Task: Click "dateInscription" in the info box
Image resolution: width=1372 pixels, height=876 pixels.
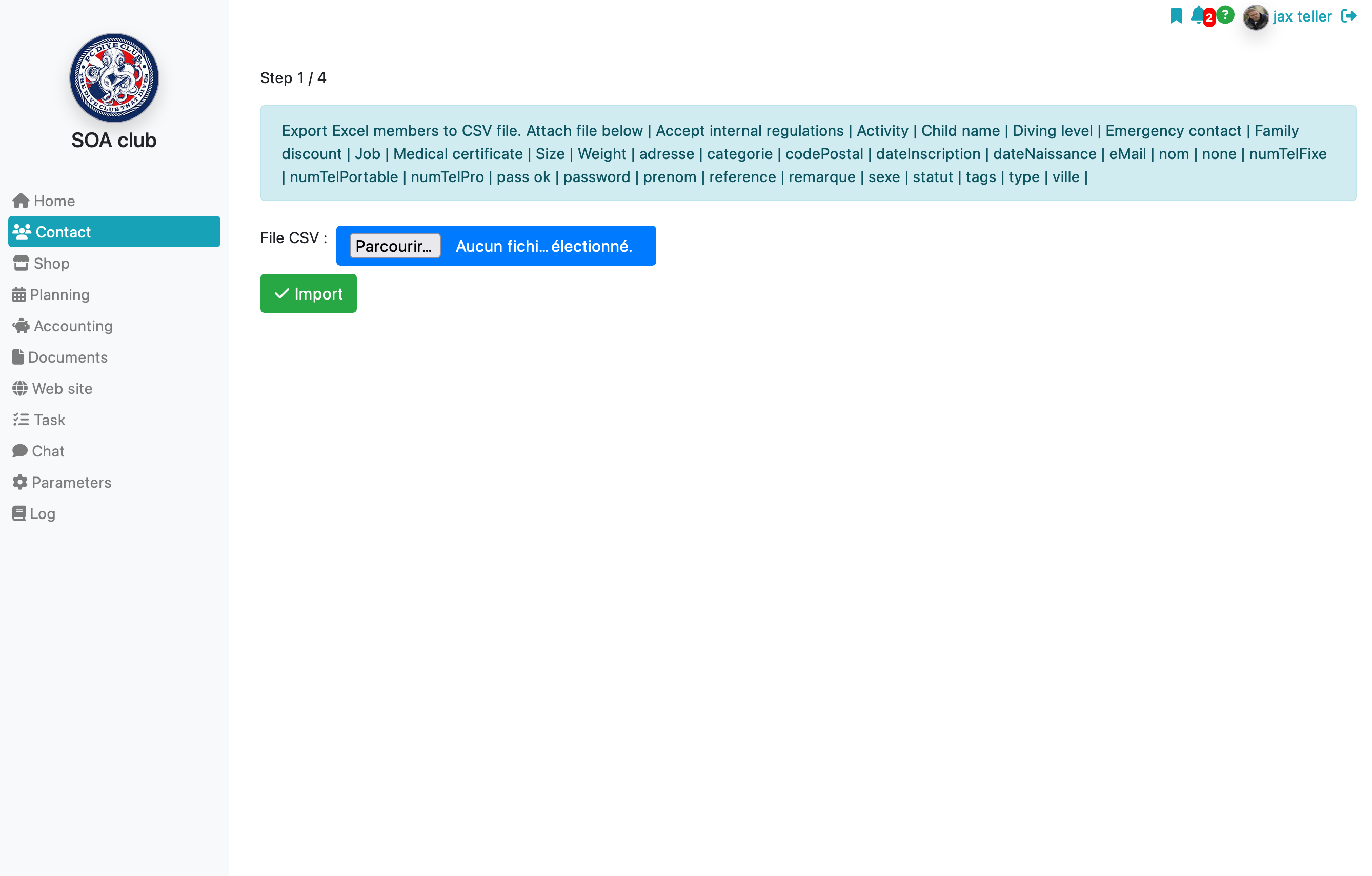Action: click(x=927, y=154)
